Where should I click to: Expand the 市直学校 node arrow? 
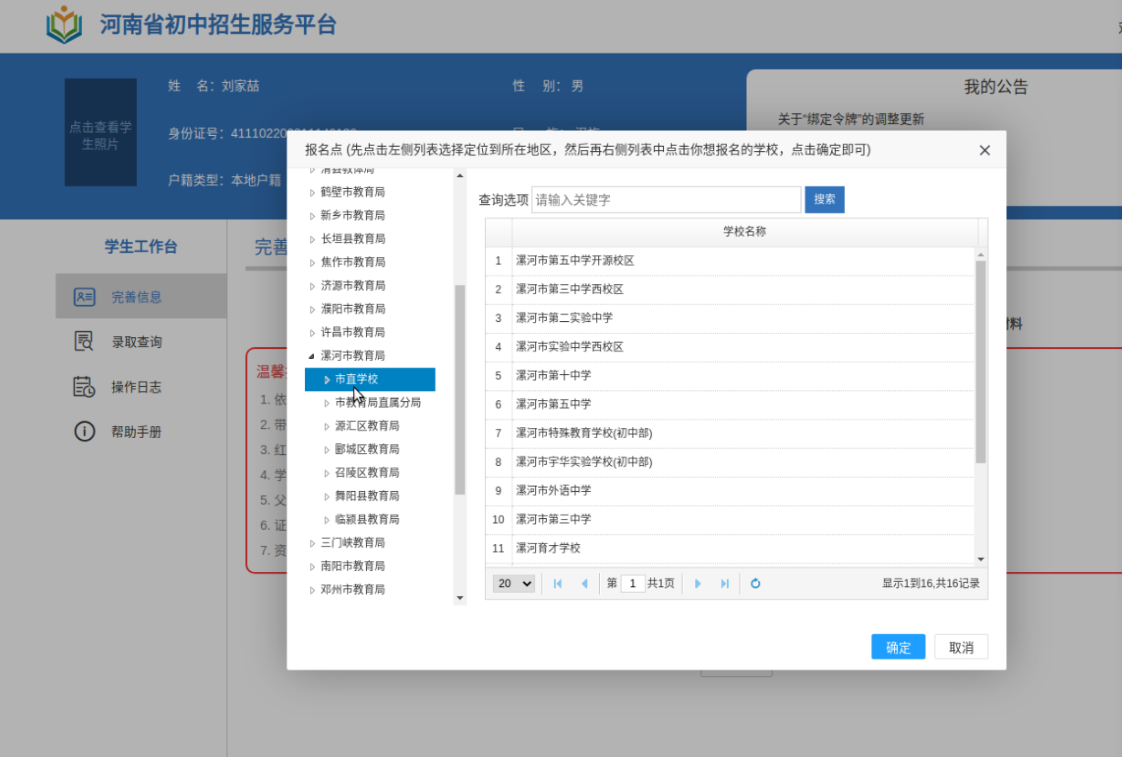point(326,380)
